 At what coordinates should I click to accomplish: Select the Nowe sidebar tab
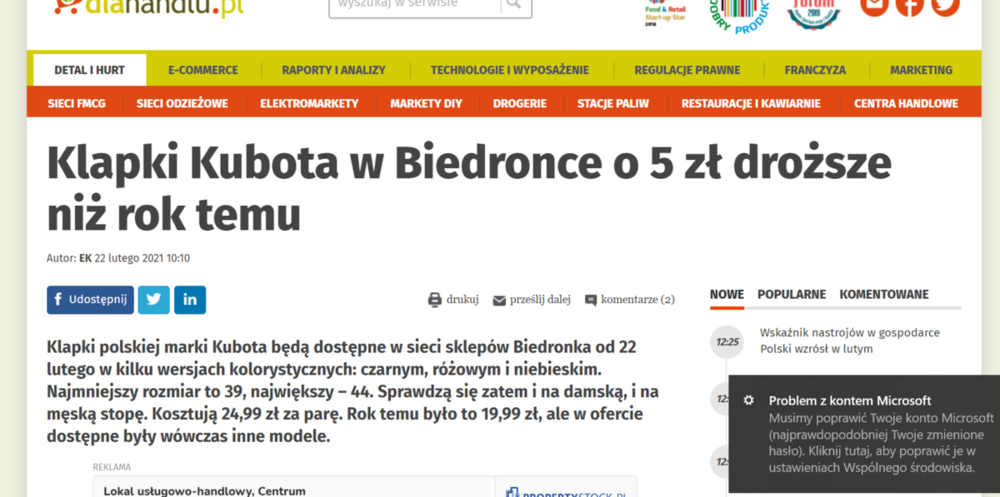coord(726,295)
